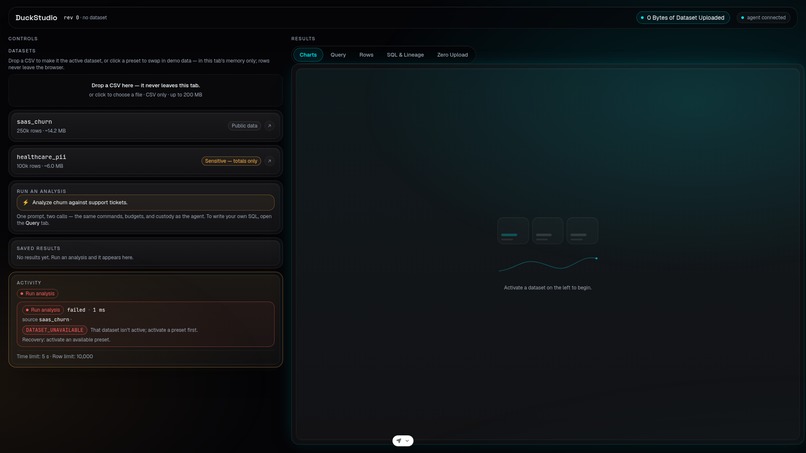Open healthcare_pii via its arrow icon
The width and height of the screenshot is (806, 453).
click(269, 161)
